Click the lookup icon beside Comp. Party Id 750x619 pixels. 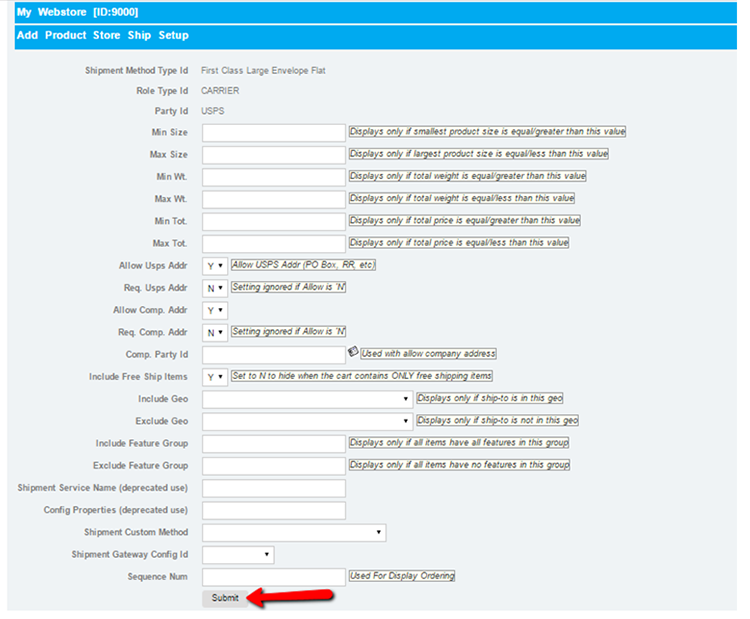point(353,352)
